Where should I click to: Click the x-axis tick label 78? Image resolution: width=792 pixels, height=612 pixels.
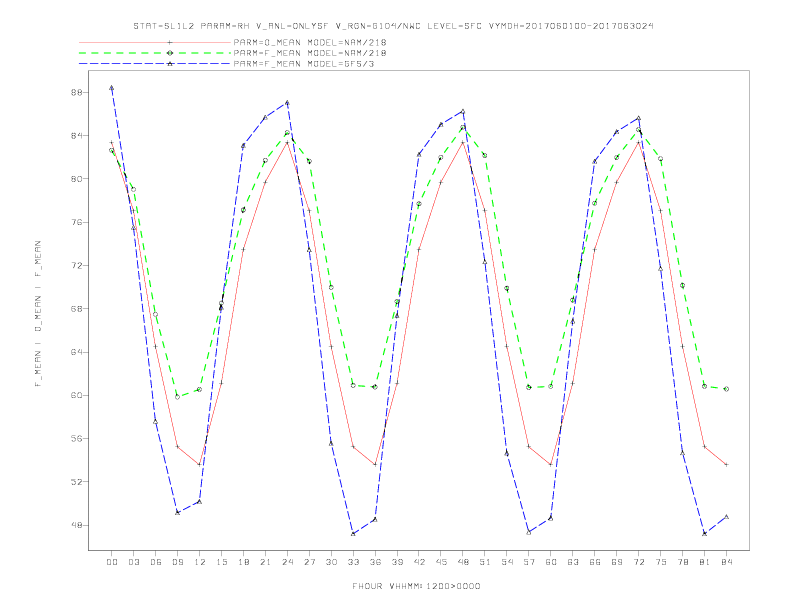pyautogui.click(x=682, y=562)
